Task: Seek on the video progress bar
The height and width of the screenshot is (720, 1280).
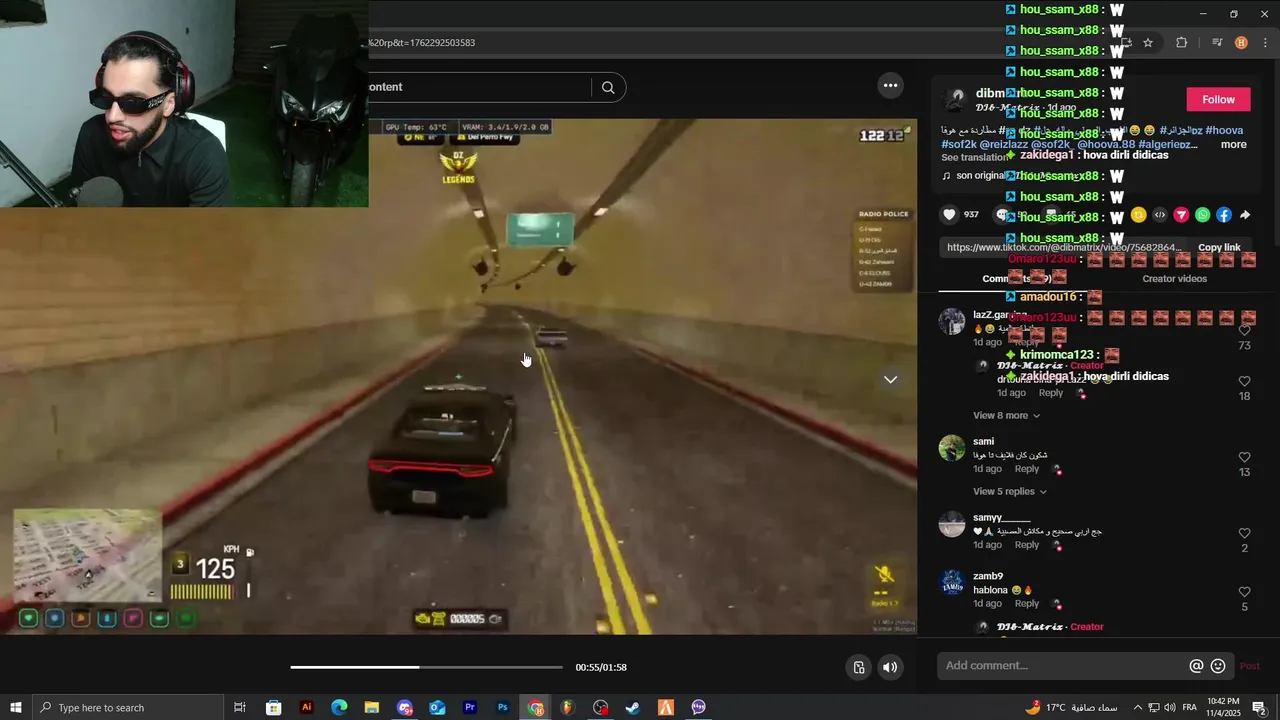Action: click(x=426, y=667)
